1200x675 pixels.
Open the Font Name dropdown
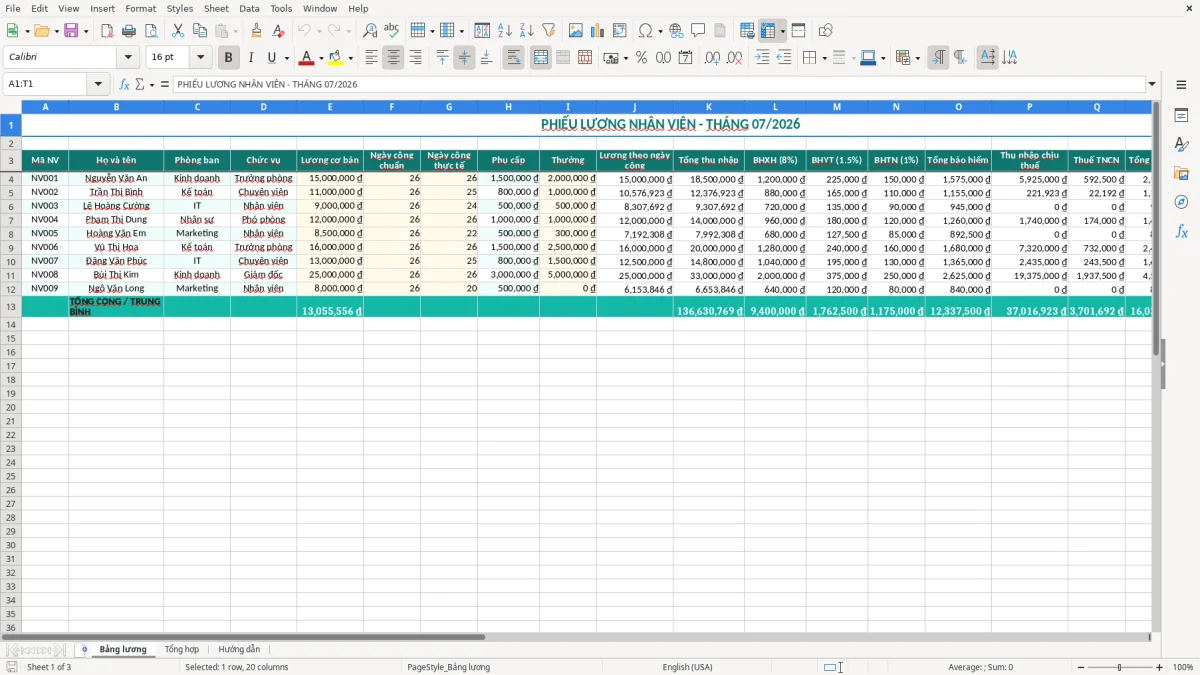(128, 57)
